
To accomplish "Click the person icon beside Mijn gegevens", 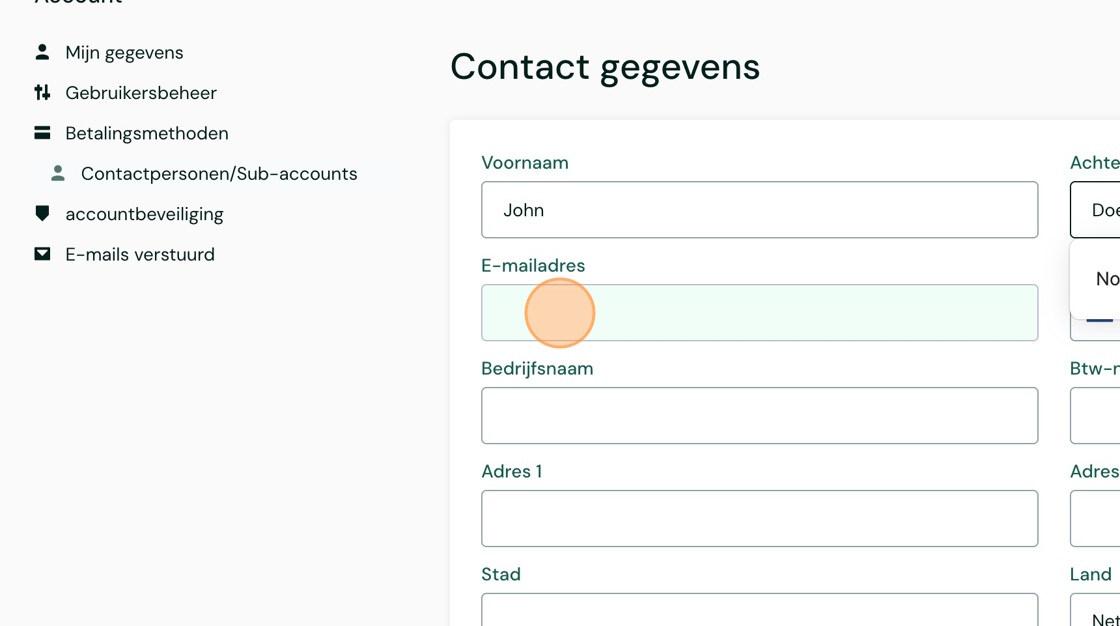I will (42, 52).
